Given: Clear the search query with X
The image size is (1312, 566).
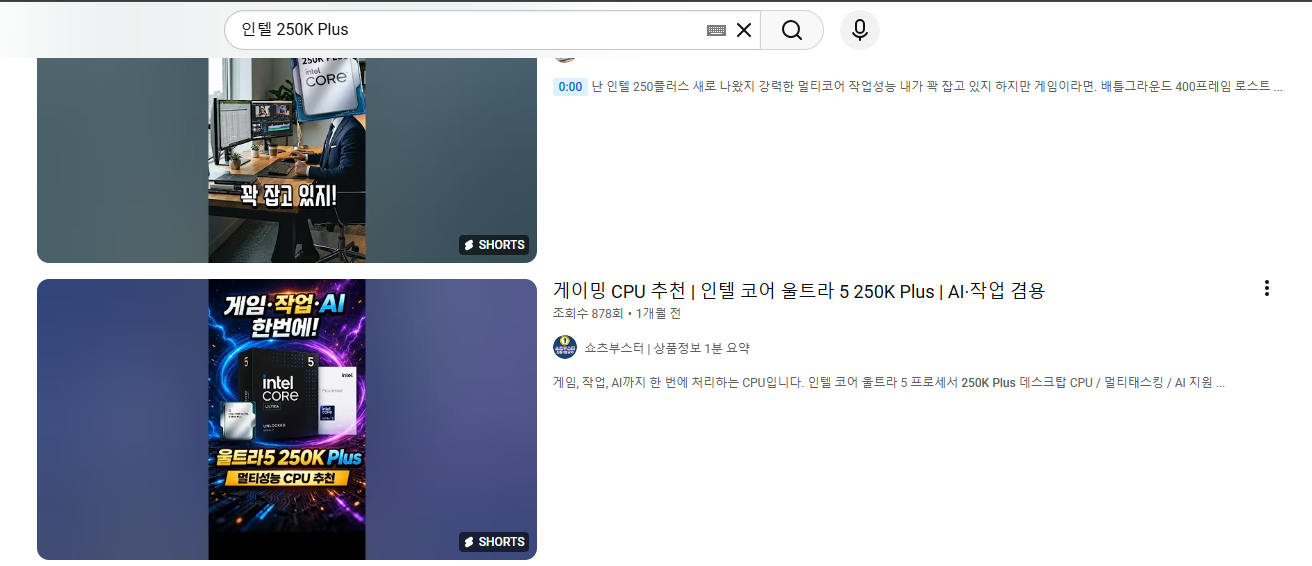Looking at the screenshot, I should point(744,30).
